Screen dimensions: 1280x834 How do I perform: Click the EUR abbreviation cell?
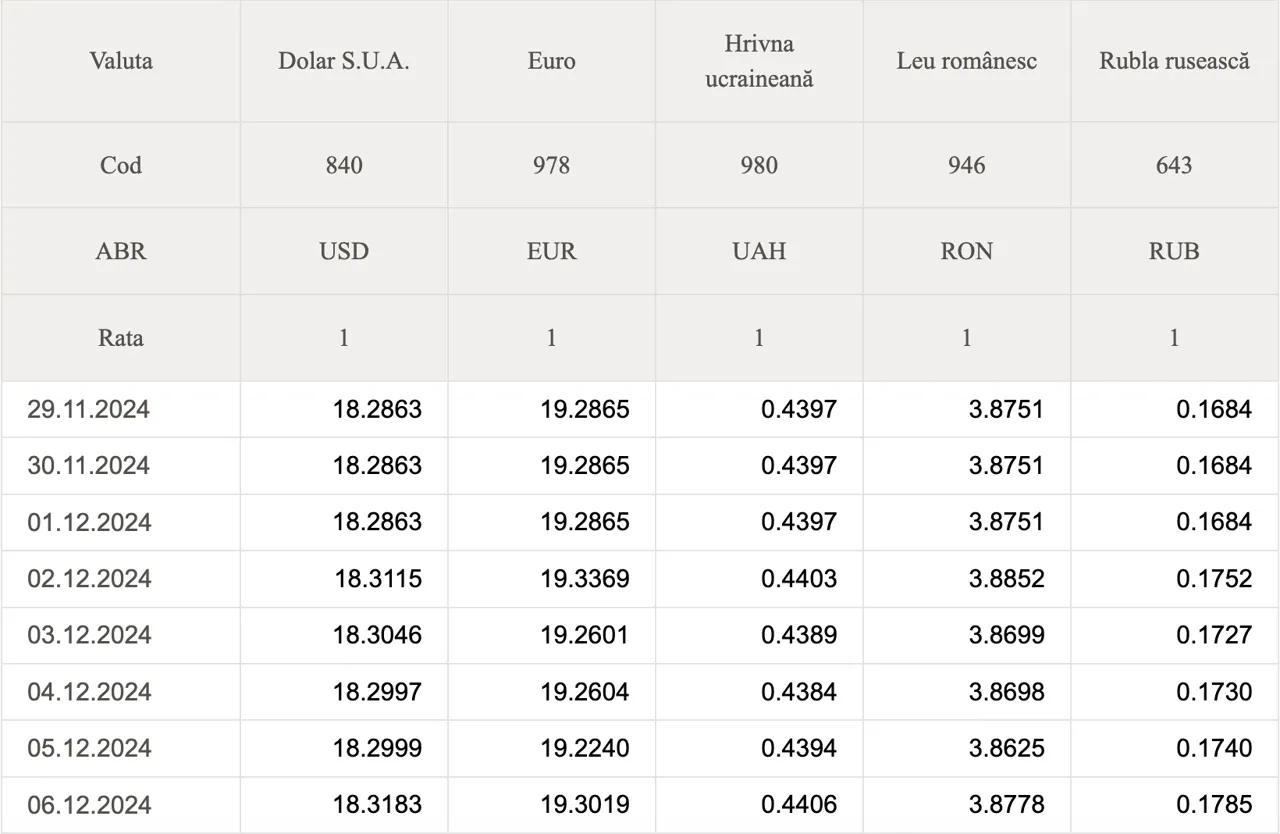pyautogui.click(x=552, y=251)
